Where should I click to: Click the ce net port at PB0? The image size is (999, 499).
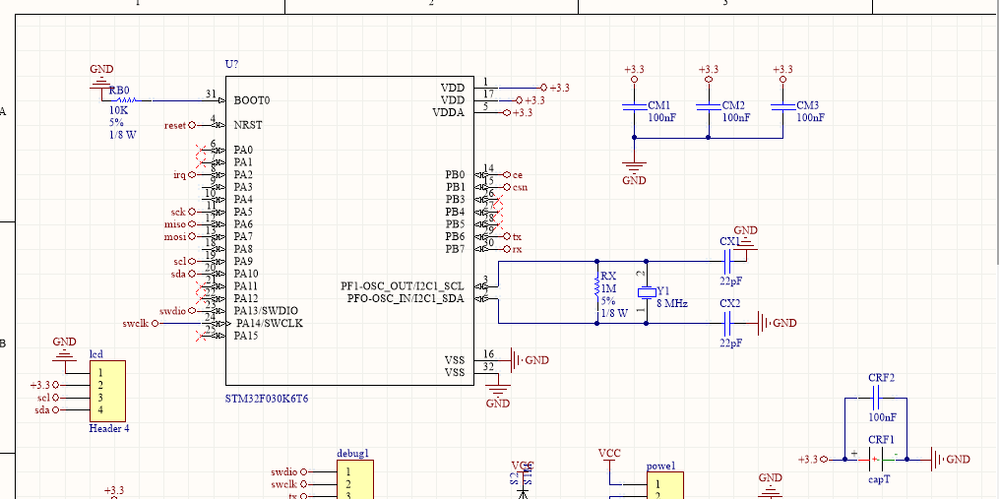(x=513, y=174)
